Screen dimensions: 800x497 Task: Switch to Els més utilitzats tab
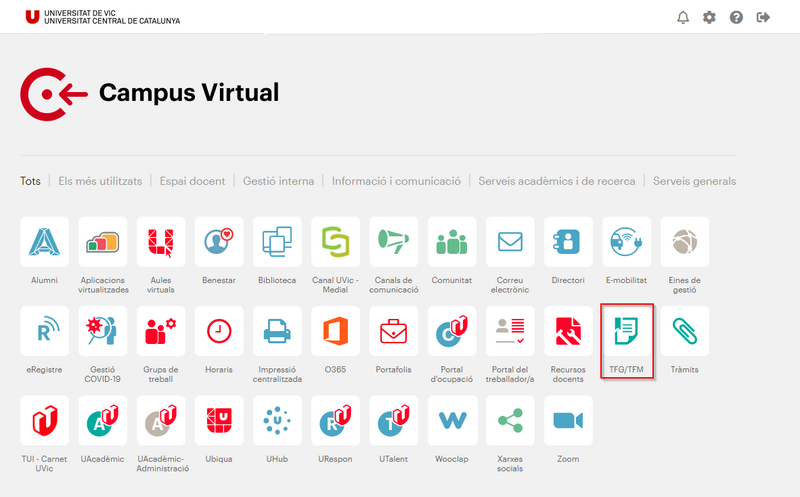pyautogui.click(x=100, y=181)
